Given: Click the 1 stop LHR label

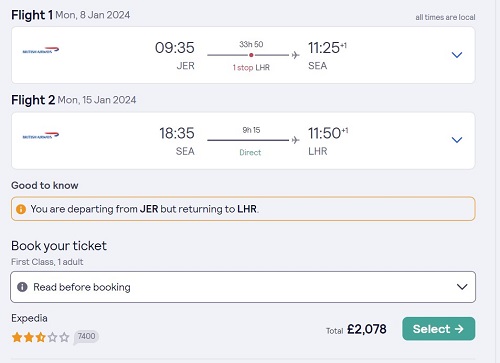Looking at the screenshot, I should [x=251, y=68].
